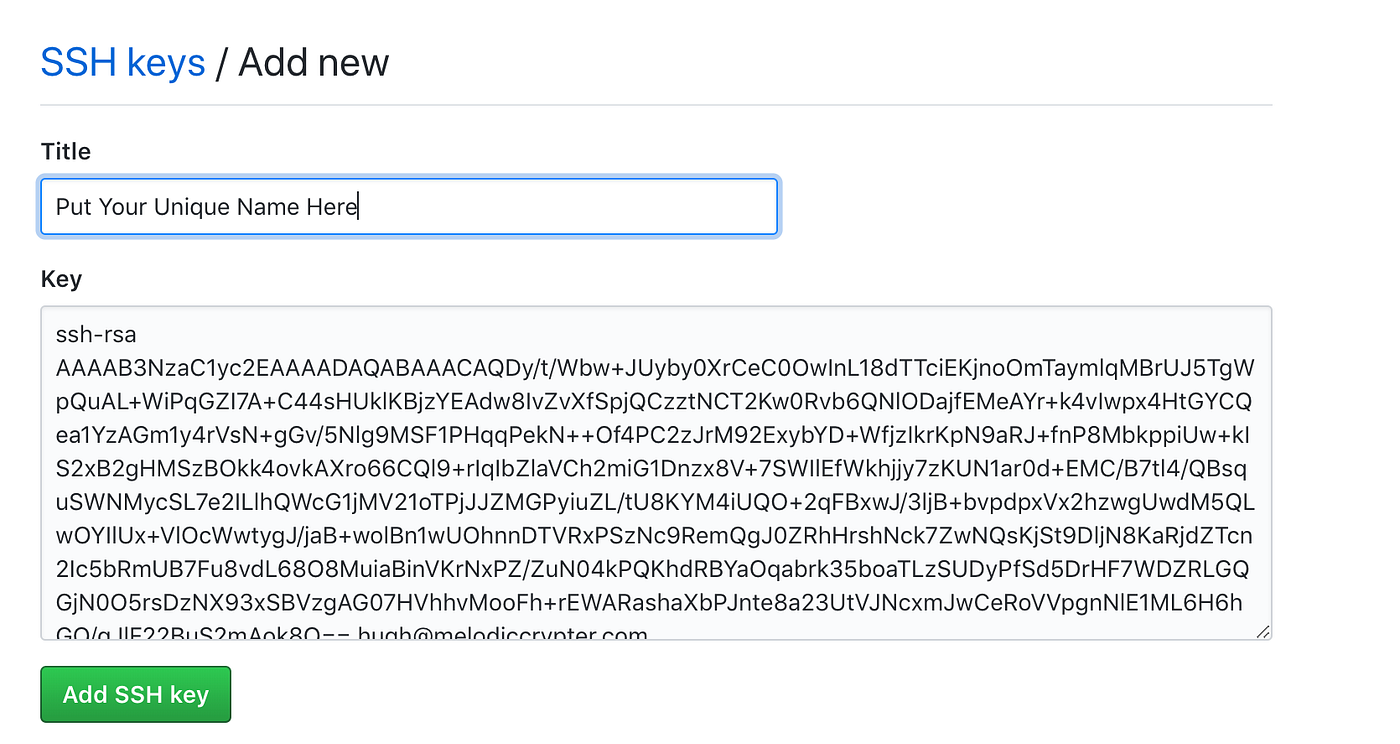Click the divider line under the page heading
The image size is (1400, 744).
[656, 100]
